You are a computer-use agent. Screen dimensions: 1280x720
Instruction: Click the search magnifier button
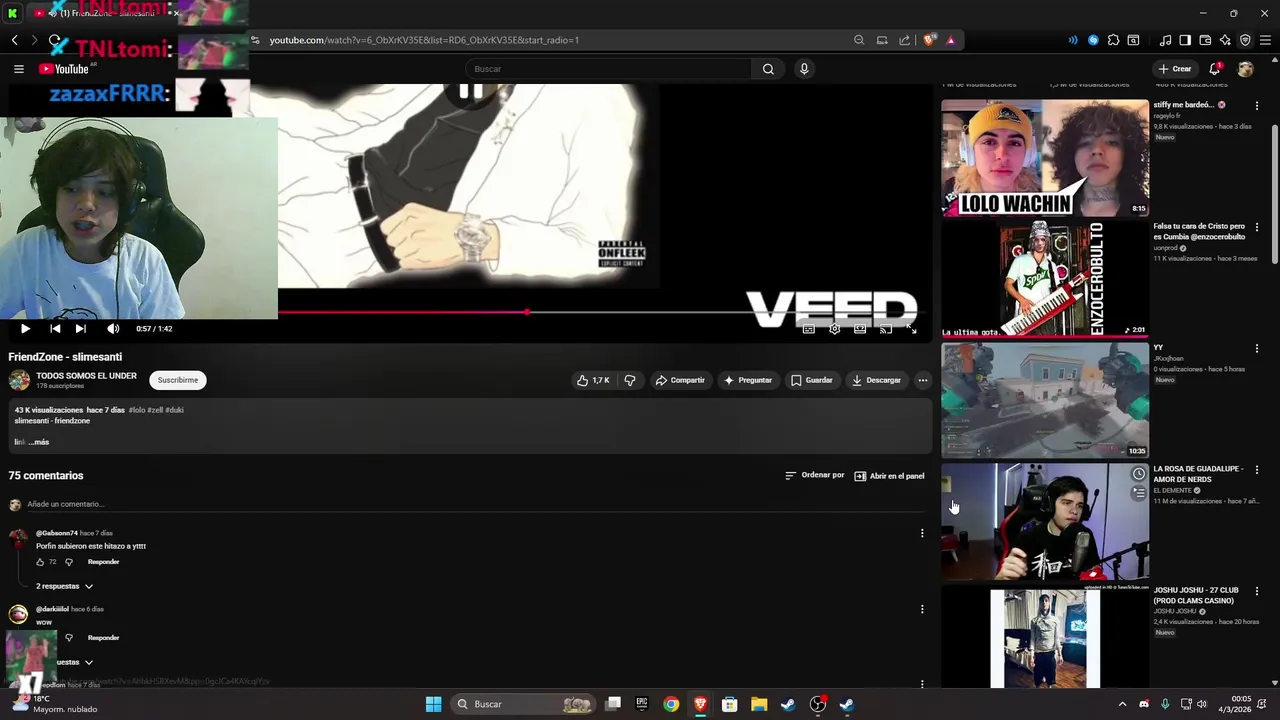coord(768,69)
